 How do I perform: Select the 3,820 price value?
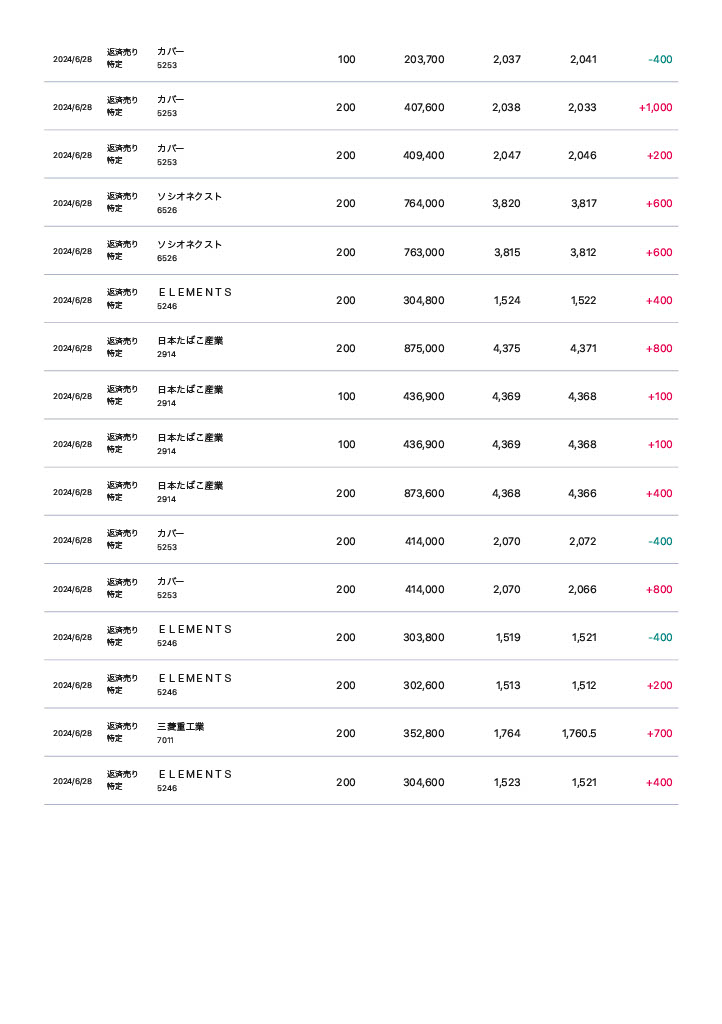(506, 204)
